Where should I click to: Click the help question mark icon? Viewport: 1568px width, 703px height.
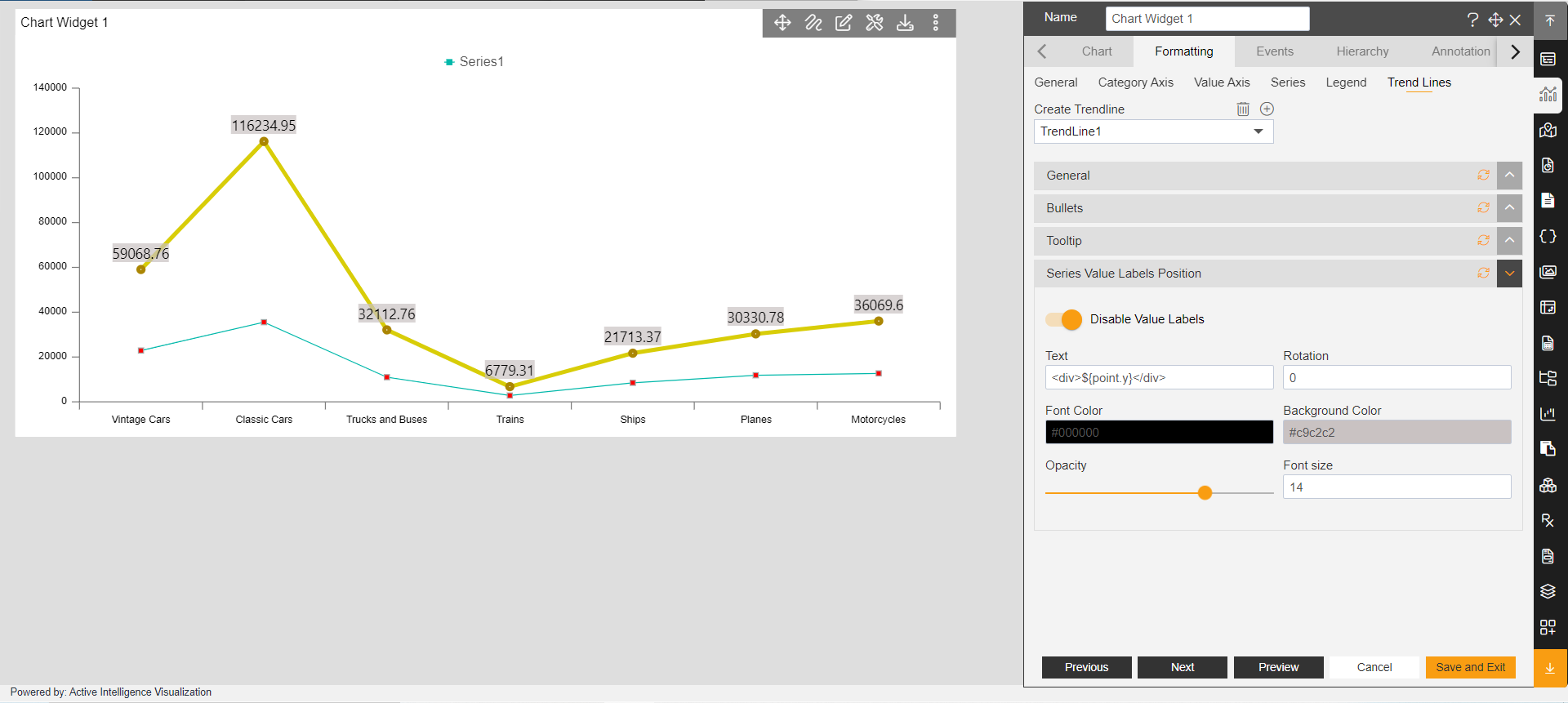coord(1472,20)
